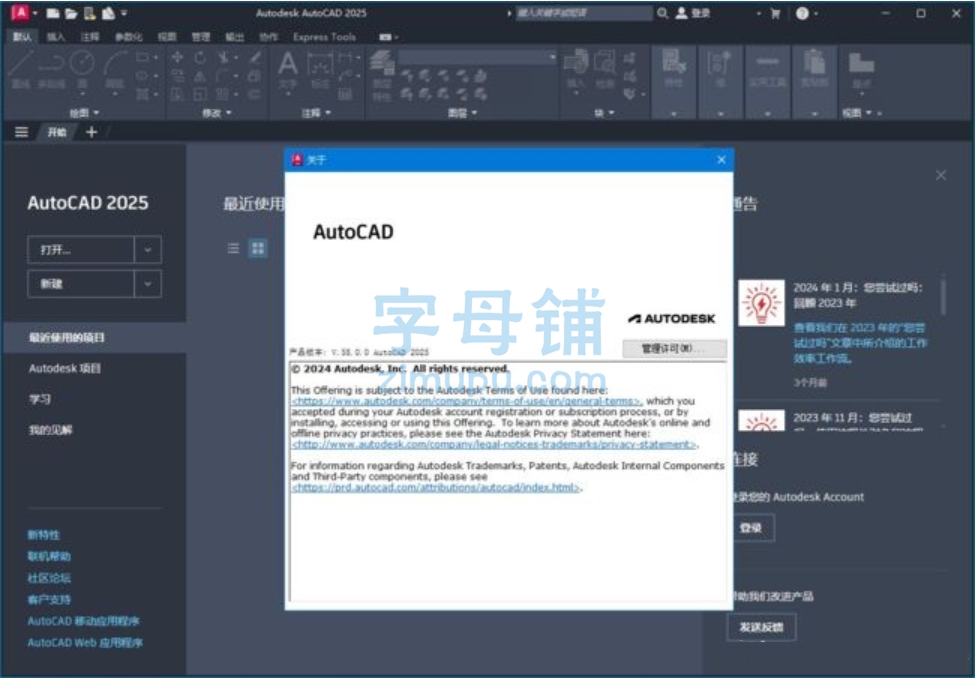Click the 管理许可 button in About dialog
Image resolution: width=976 pixels, height=678 pixels.
pyautogui.click(x=674, y=349)
